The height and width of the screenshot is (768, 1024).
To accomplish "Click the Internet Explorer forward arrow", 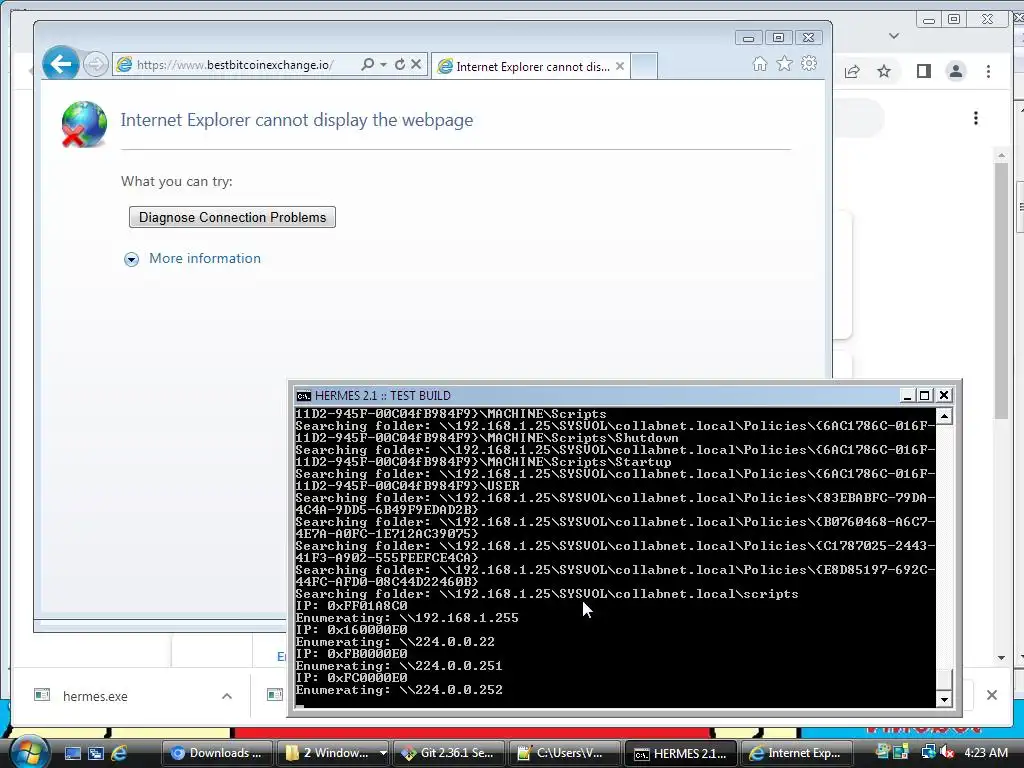I will (x=95, y=64).
